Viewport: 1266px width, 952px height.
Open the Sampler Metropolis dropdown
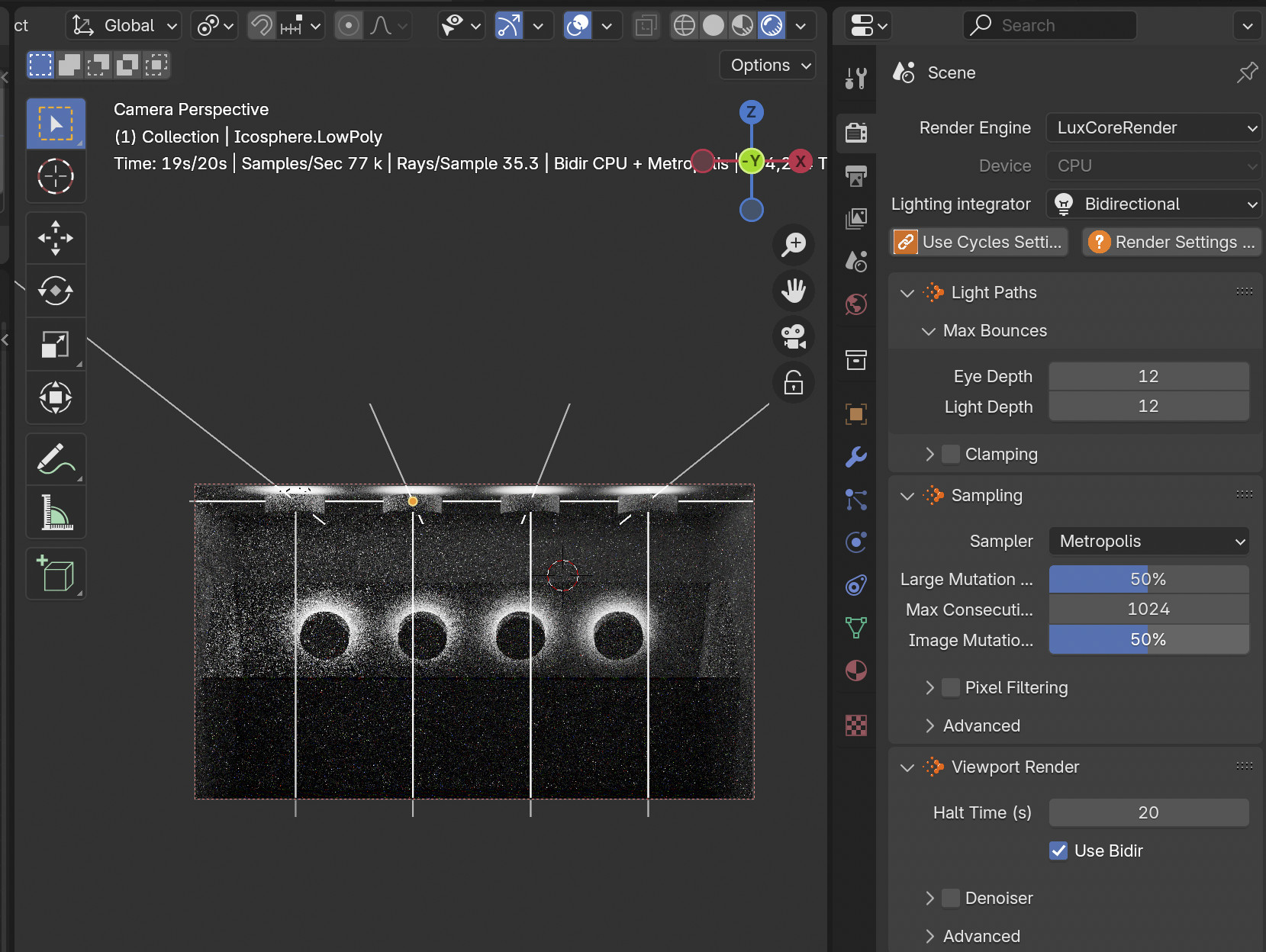pos(1148,541)
